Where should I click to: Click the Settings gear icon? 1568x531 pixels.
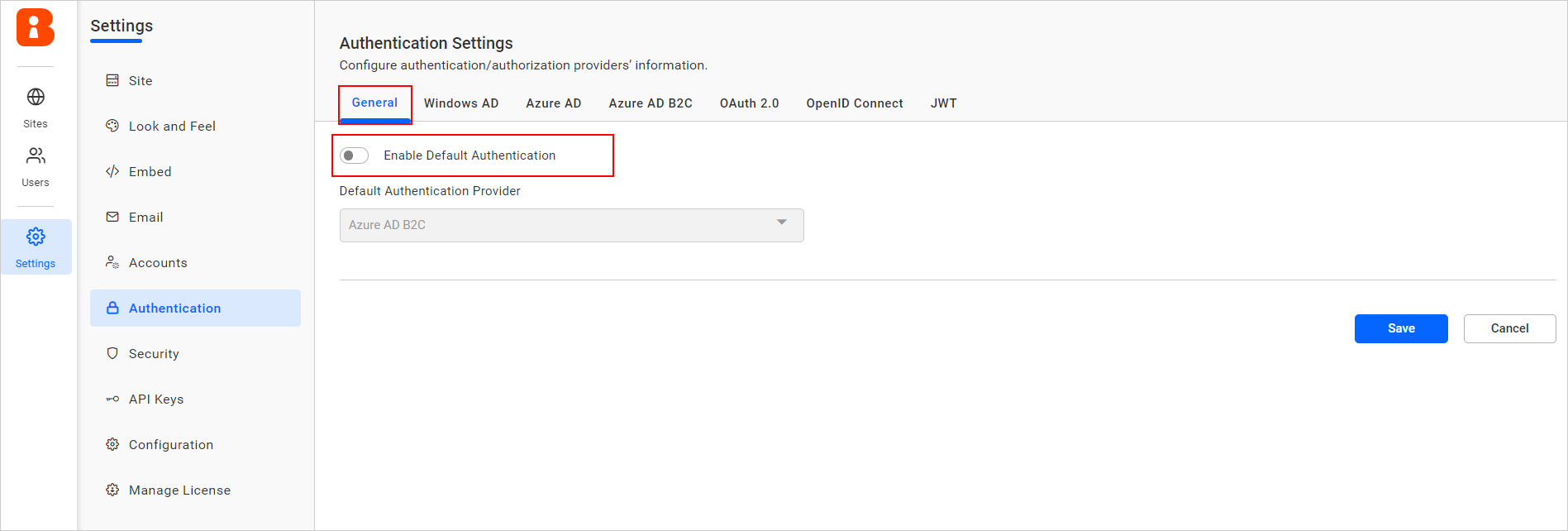(x=36, y=237)
